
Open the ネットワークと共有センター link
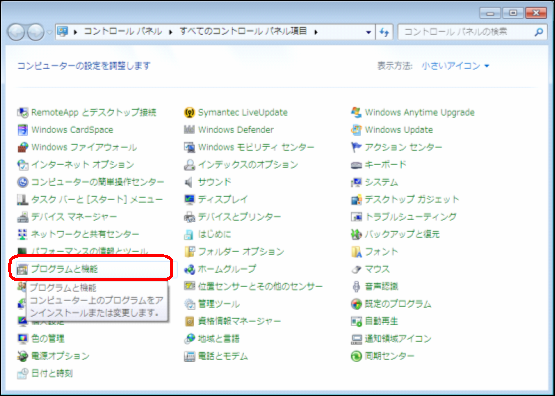coord(85,234)
